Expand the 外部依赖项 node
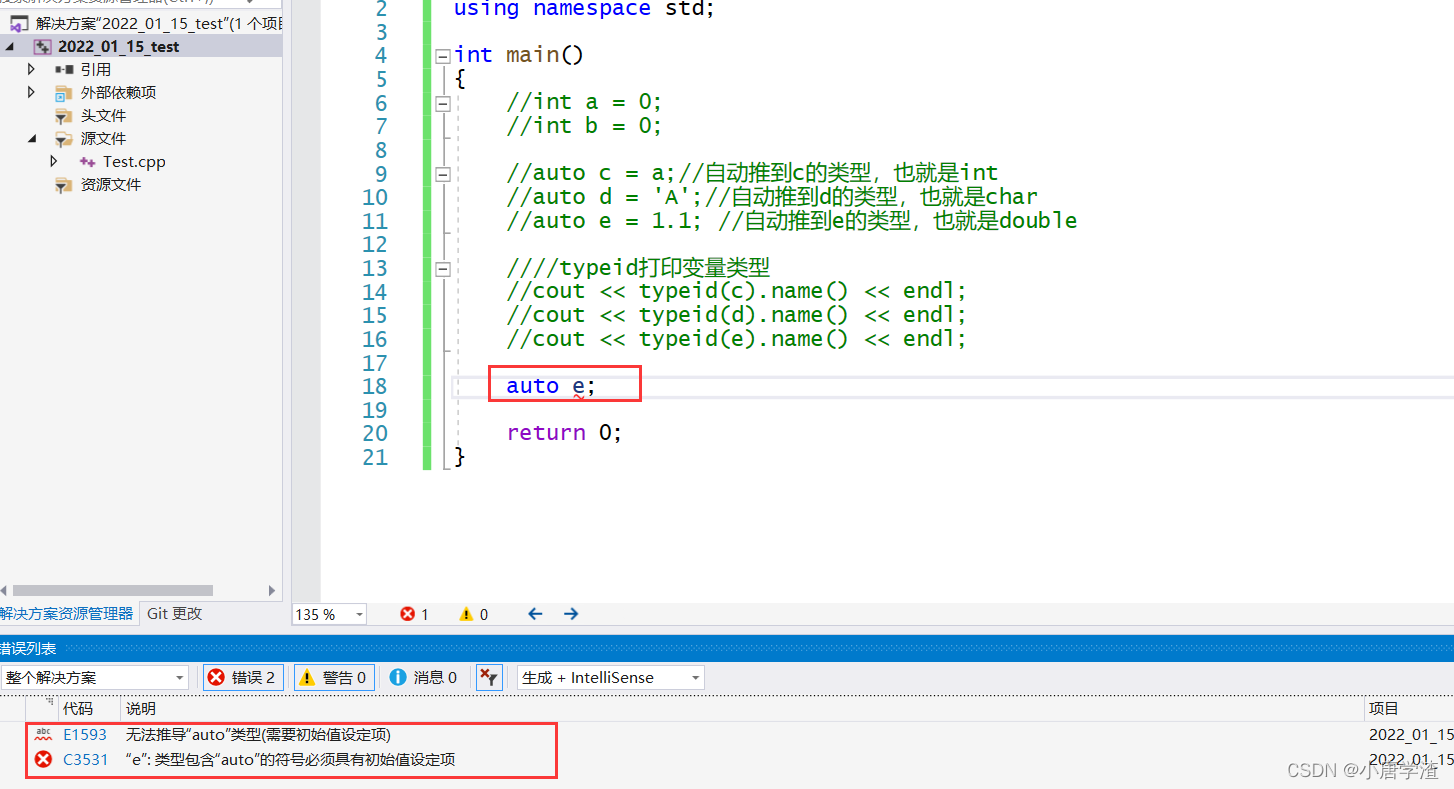 point(31,93)
